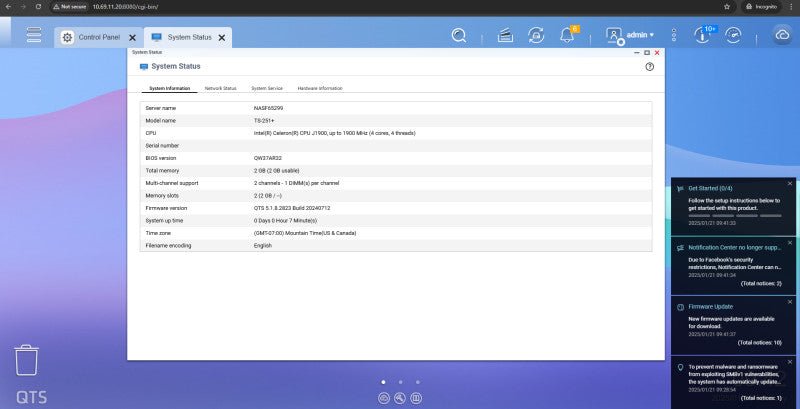Screen dimensions: 800x409
Task: Select the Mountain Time zone value
Action: [x=305, y=233]
